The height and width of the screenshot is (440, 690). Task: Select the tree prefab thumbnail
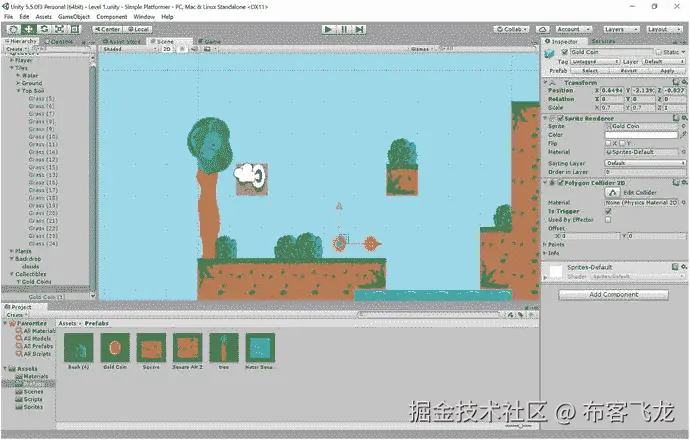pos(224,347)
